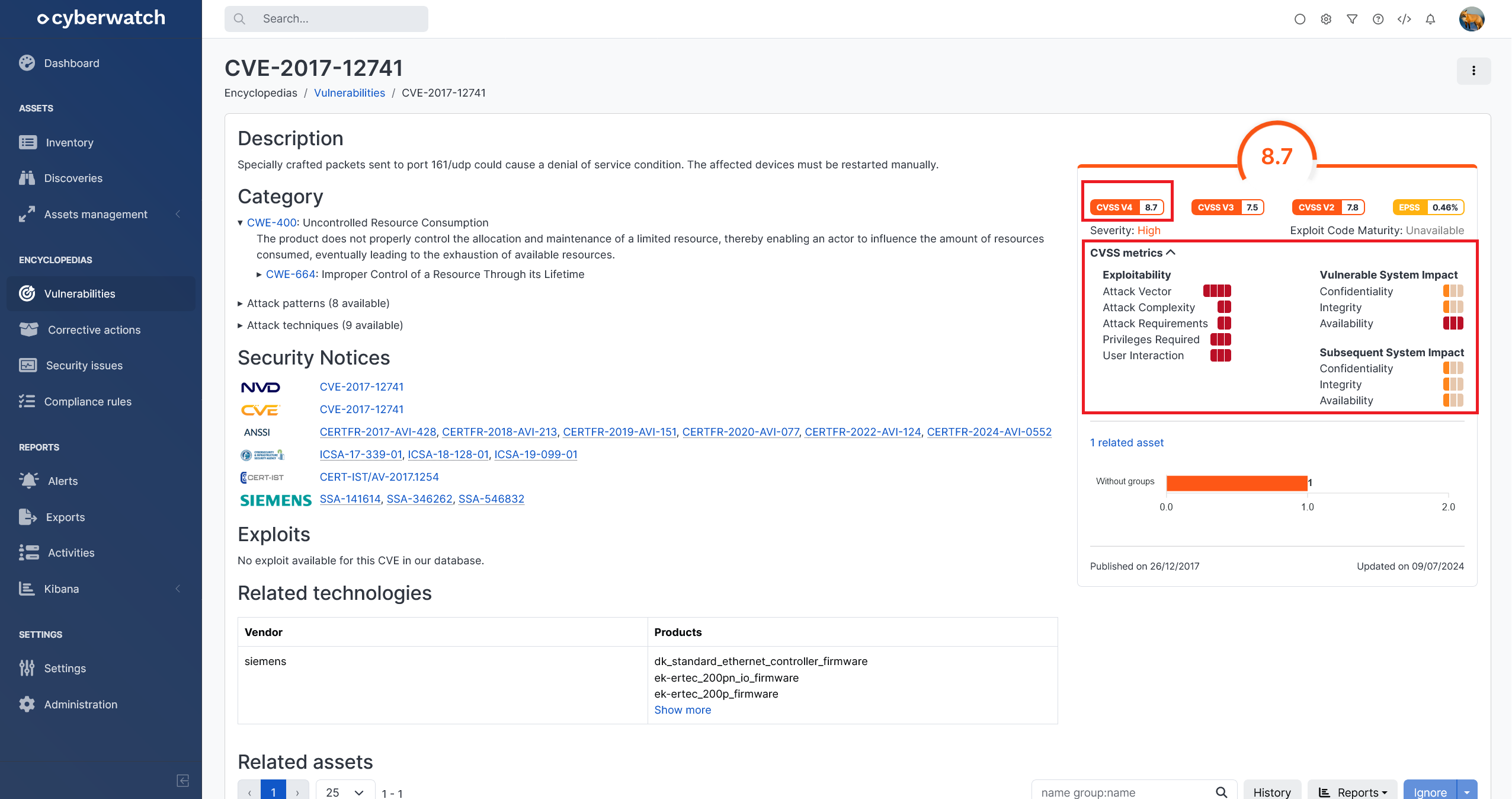Select the CVSS V2 7.8 badge
This screenshot has width=1512, height=799.
click(1328, 207)
